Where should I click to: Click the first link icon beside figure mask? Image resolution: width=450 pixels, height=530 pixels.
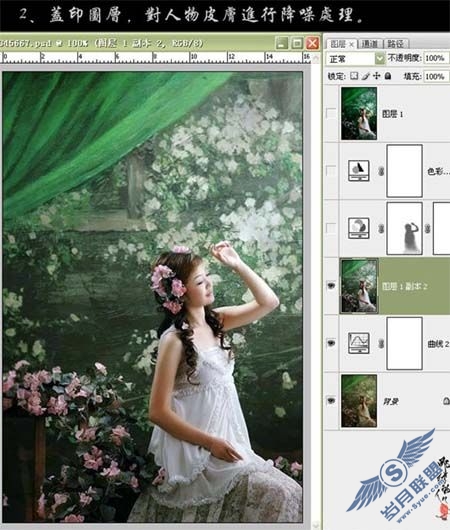[x=381, y=229]
